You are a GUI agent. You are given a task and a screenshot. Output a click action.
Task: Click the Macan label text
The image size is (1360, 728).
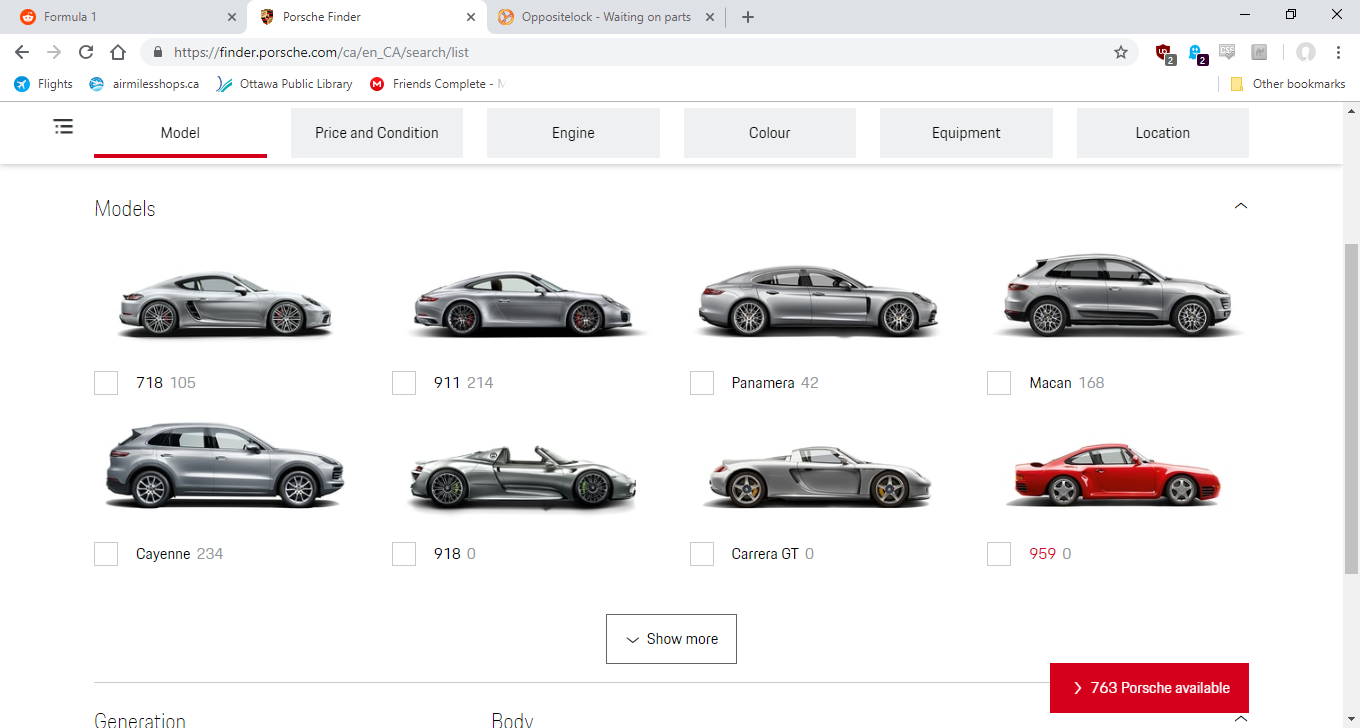pyautogui.click(x=1050, y=383)
